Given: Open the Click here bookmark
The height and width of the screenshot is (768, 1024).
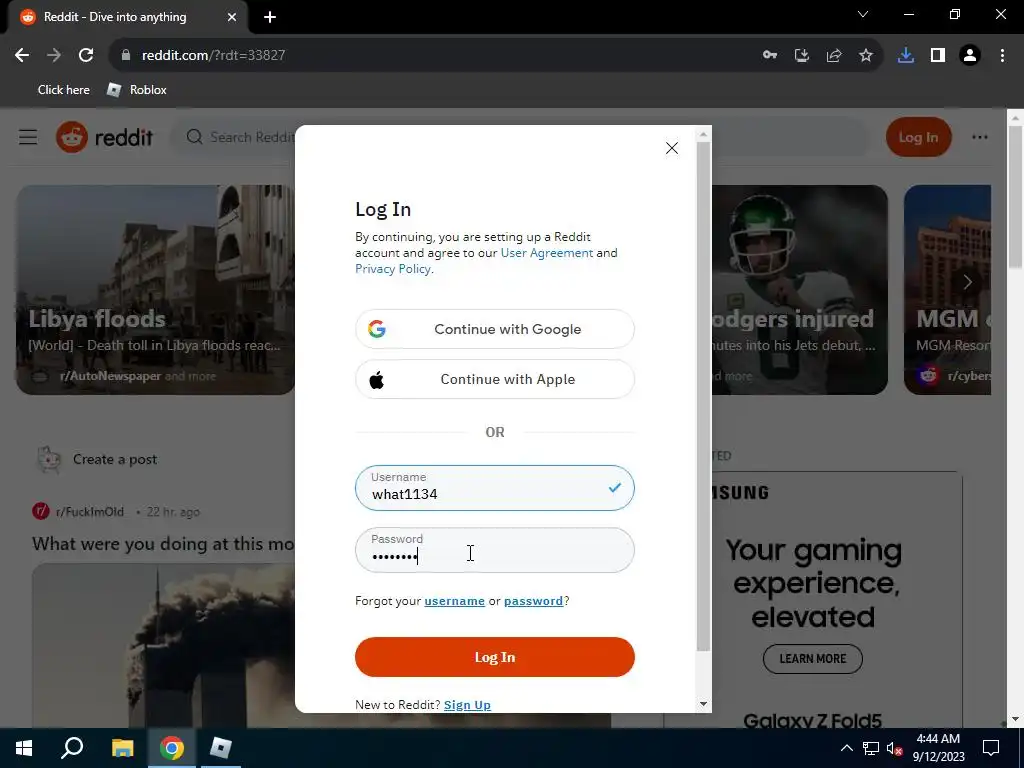Looking at the screenshot, I should point(63,90).
